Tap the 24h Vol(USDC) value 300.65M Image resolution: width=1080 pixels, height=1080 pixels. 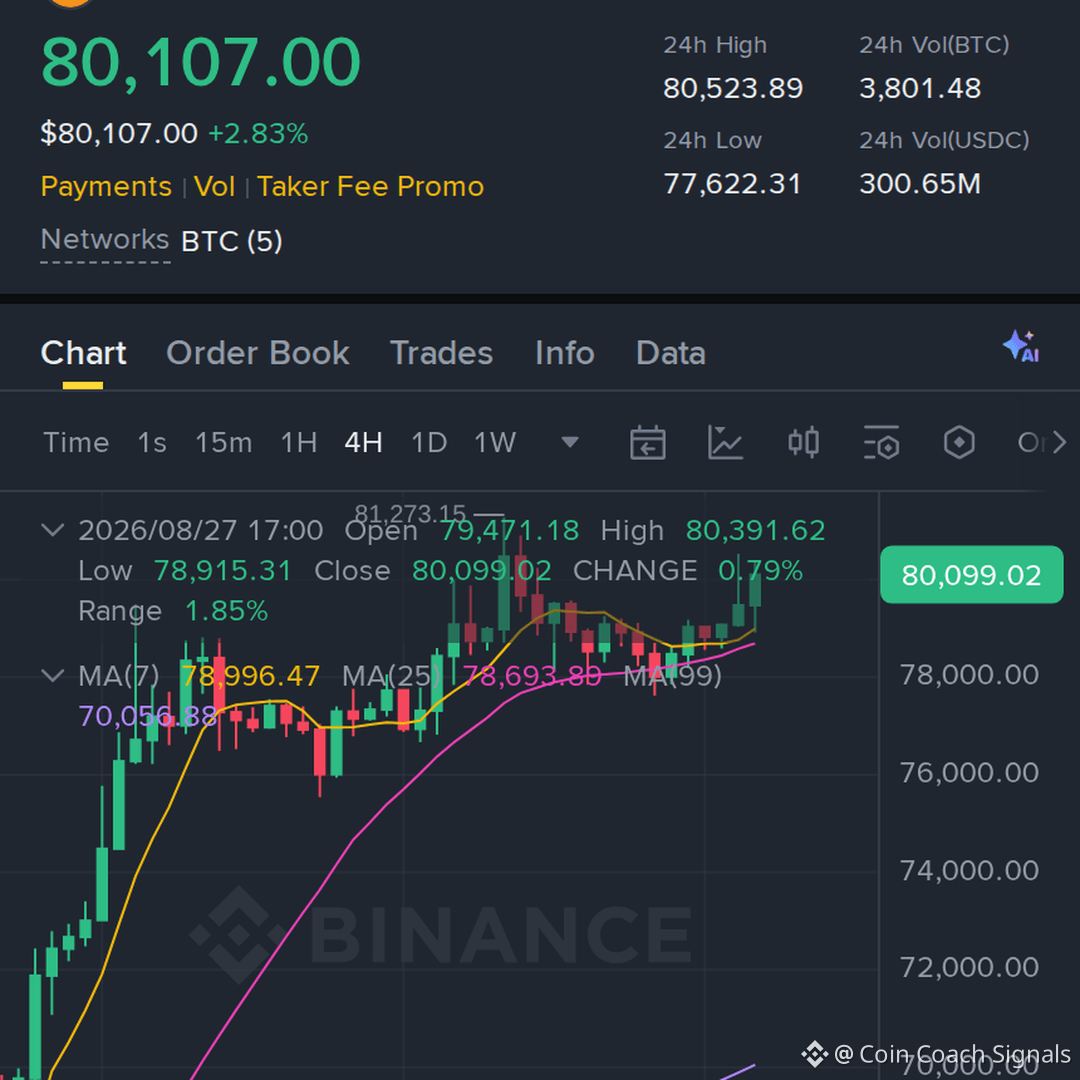(920, 184)
